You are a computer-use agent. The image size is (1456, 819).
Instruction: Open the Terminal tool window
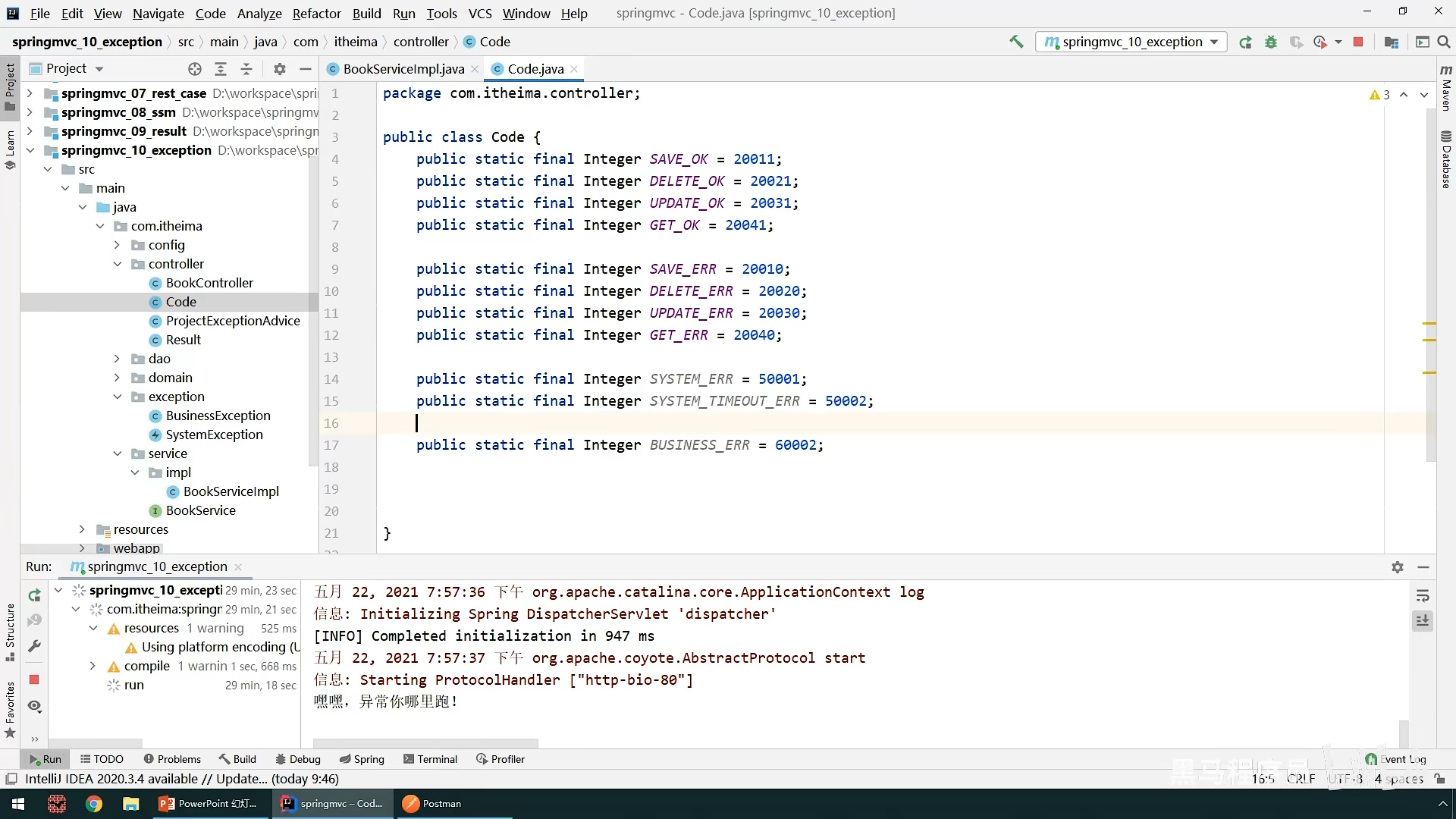430,759
